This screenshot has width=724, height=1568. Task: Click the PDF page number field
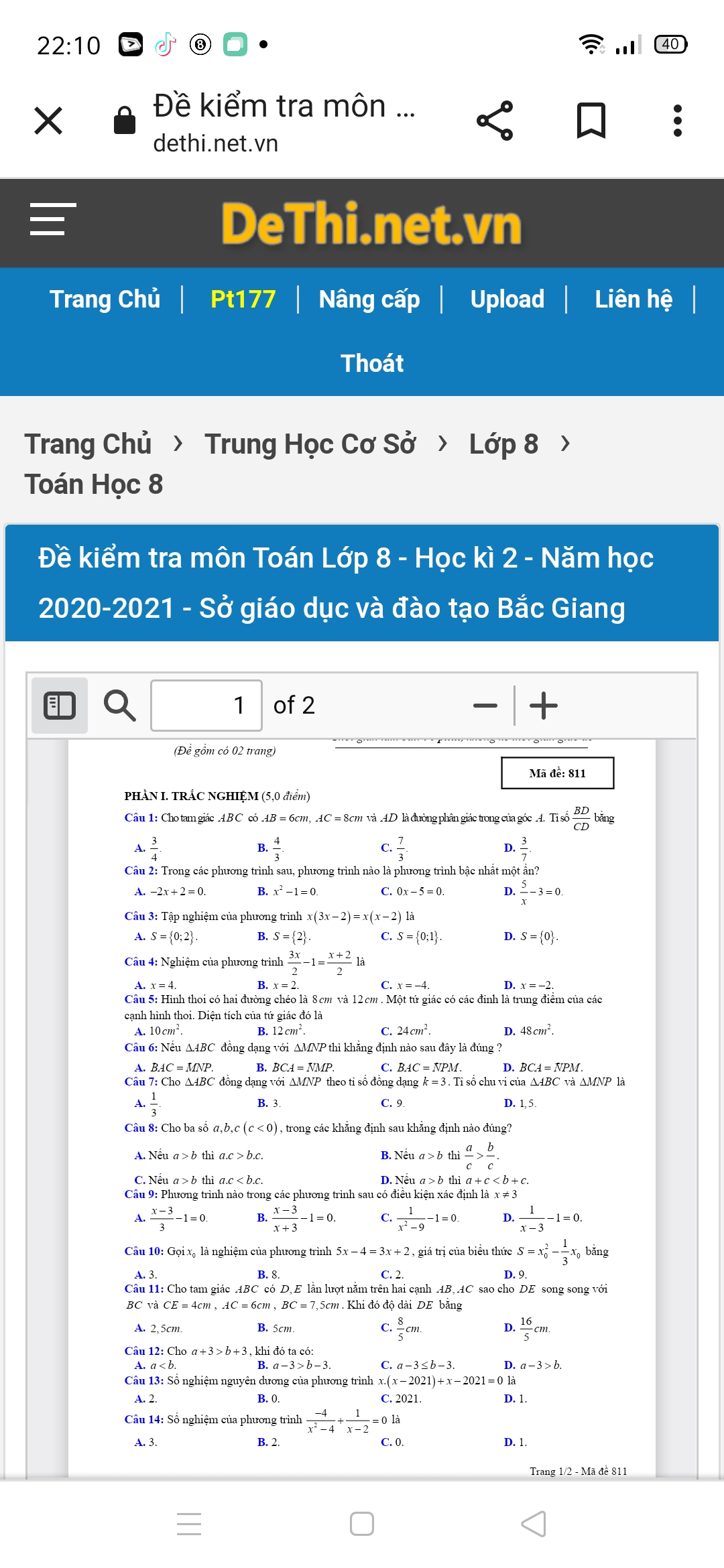pos(206,706)
